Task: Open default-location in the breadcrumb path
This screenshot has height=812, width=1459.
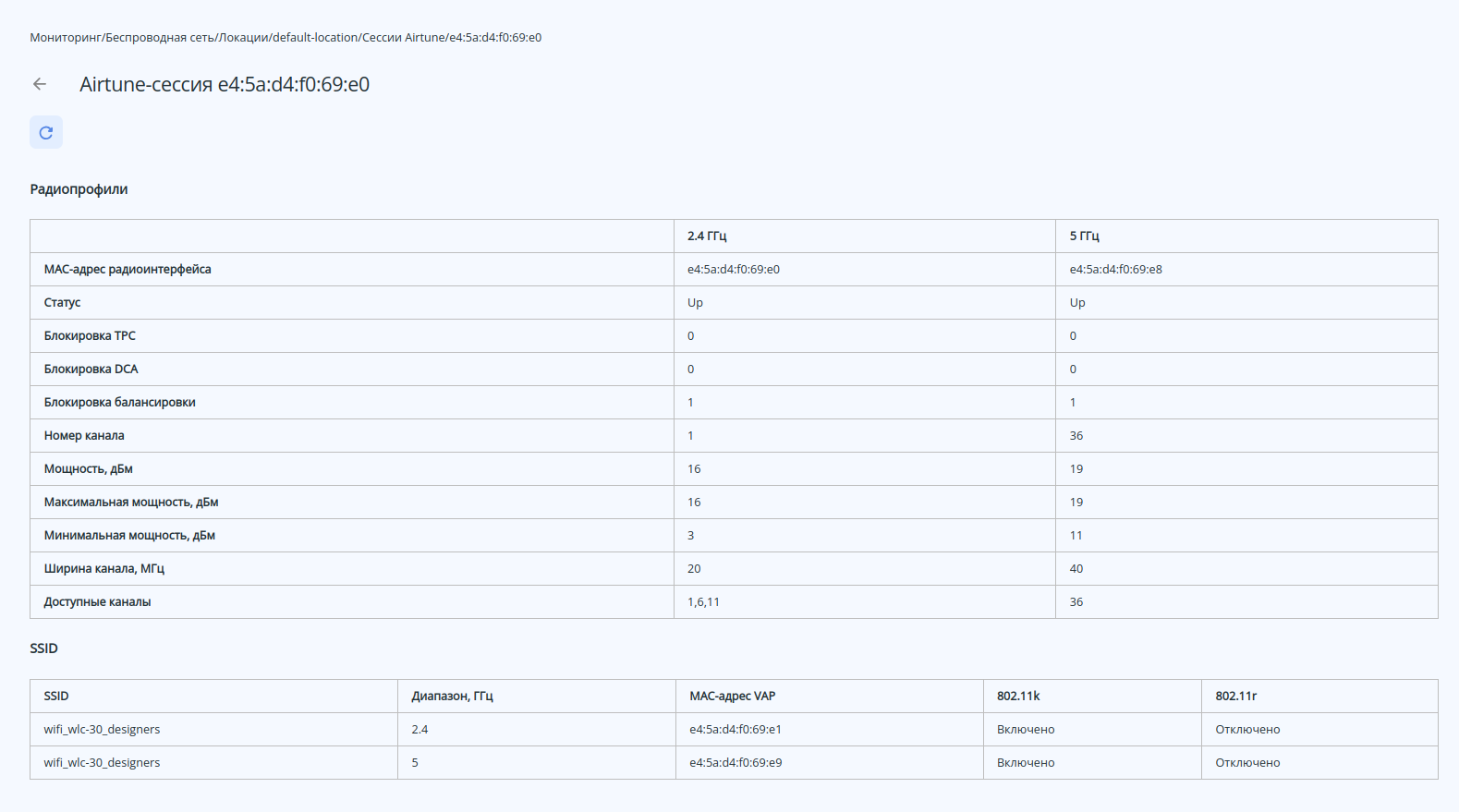Action: tap(315, 38)
